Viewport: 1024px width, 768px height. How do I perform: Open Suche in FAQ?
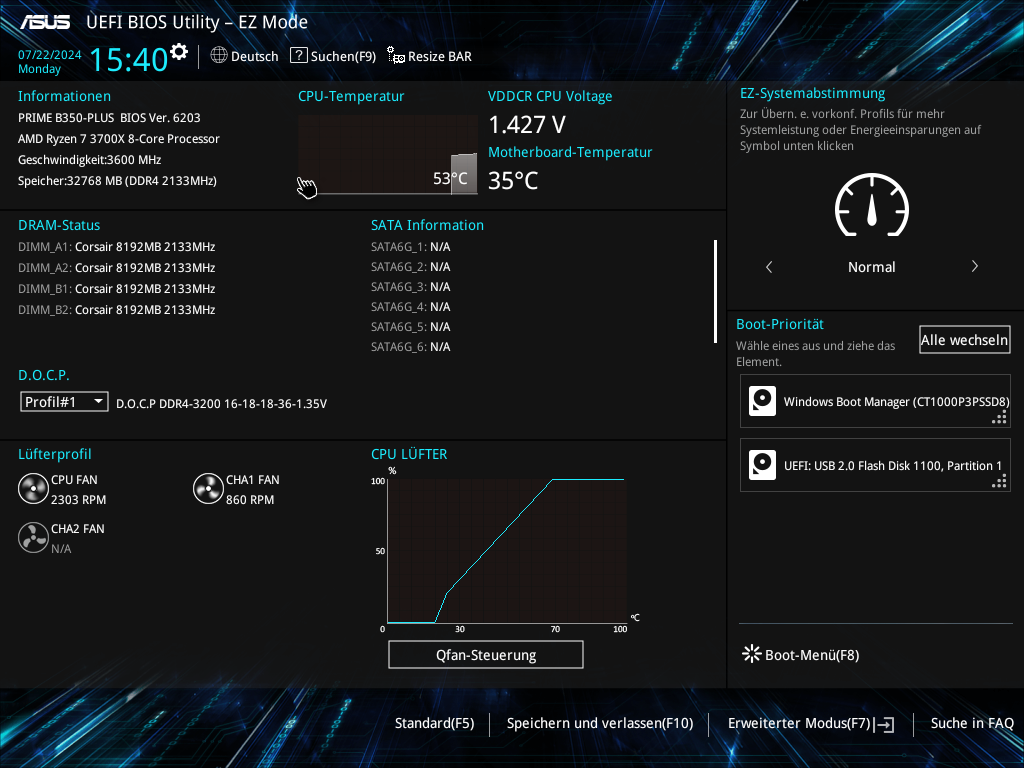(972, 723)
